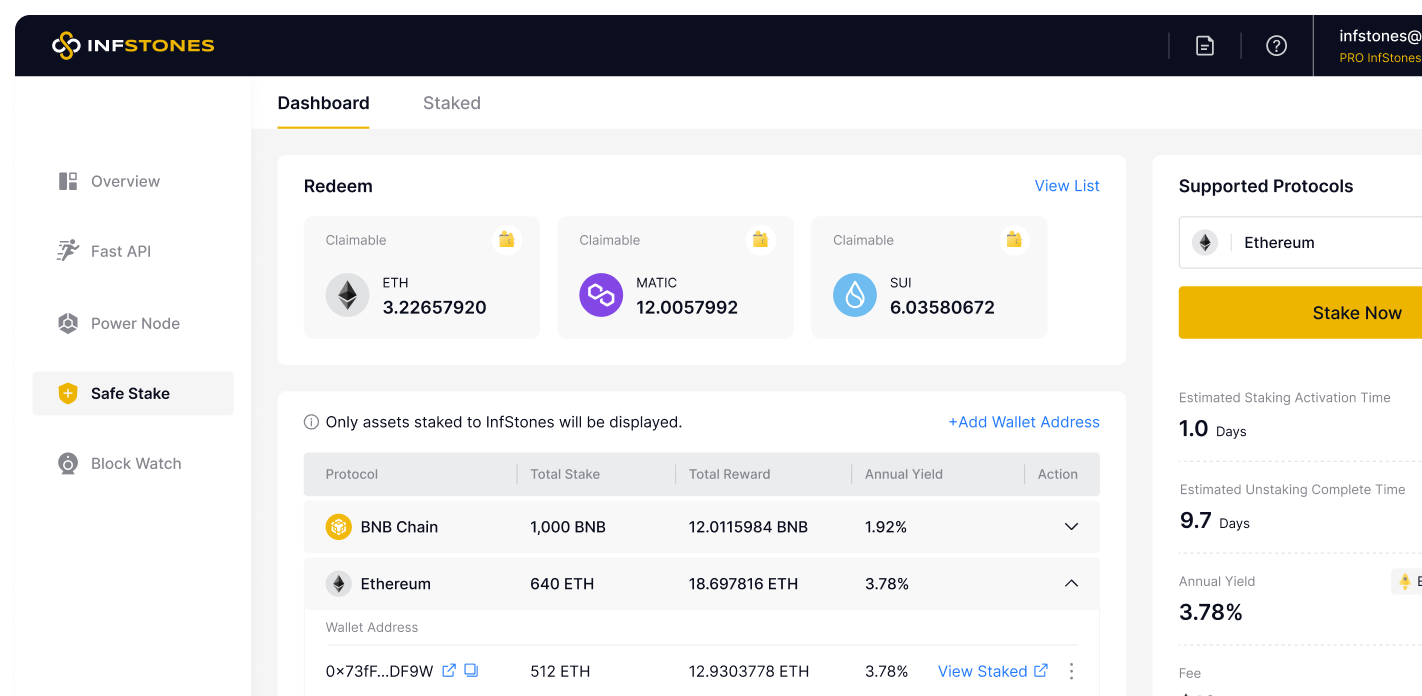Click the info icon beside assets notice
1422x696 pixels.
311,422
